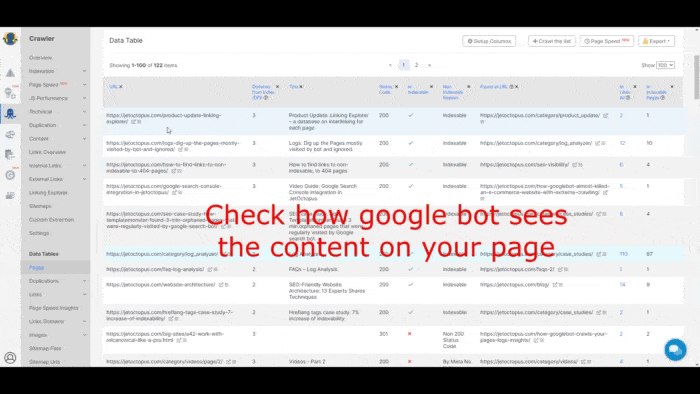Screen dimensions: 700x394
Task: Open the category/log_analyzer URL link in the table
Action: pos(162,254)
